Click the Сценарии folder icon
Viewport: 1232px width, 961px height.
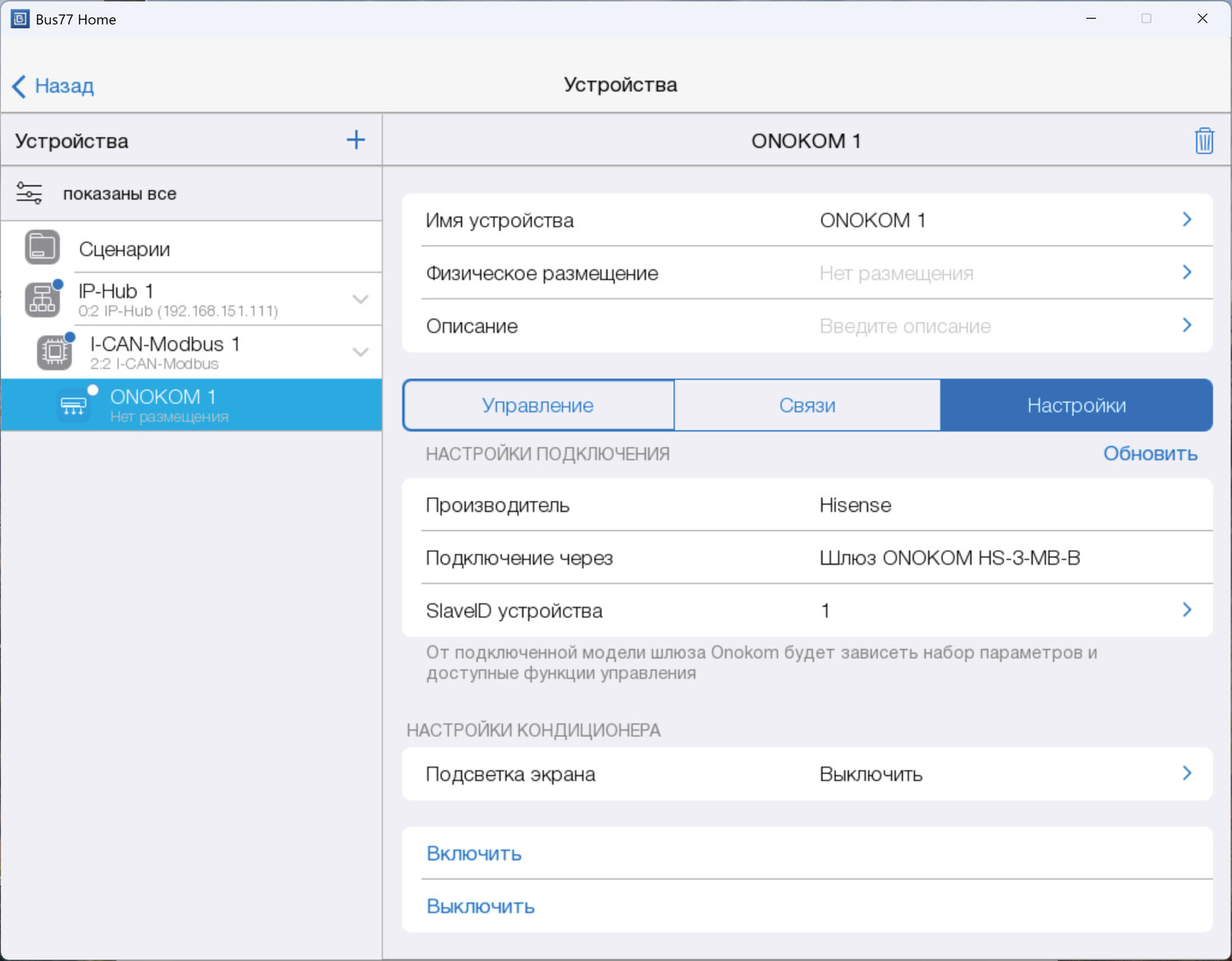point(42,247)
